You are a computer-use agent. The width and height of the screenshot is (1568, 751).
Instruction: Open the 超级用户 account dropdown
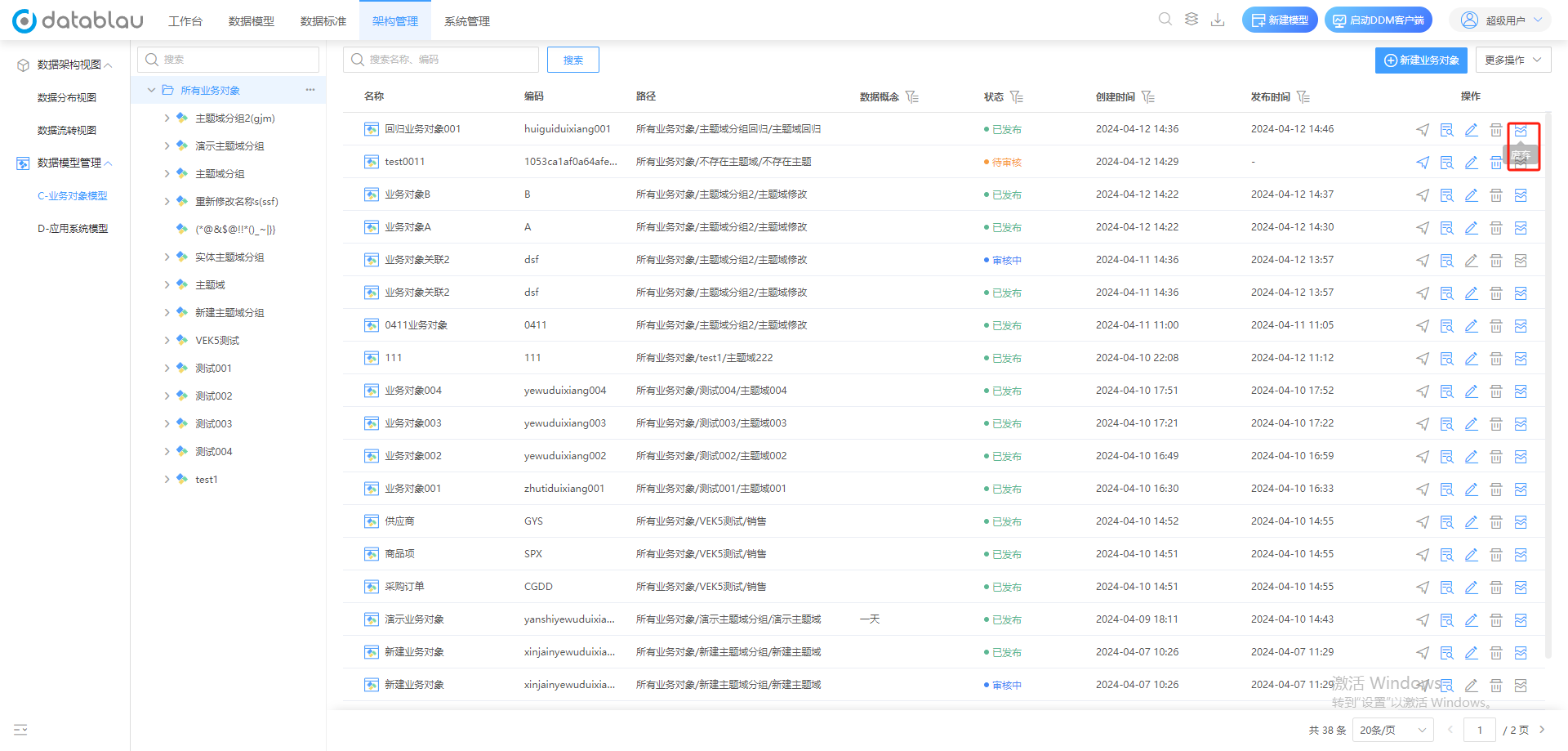tap(1501, 20)
